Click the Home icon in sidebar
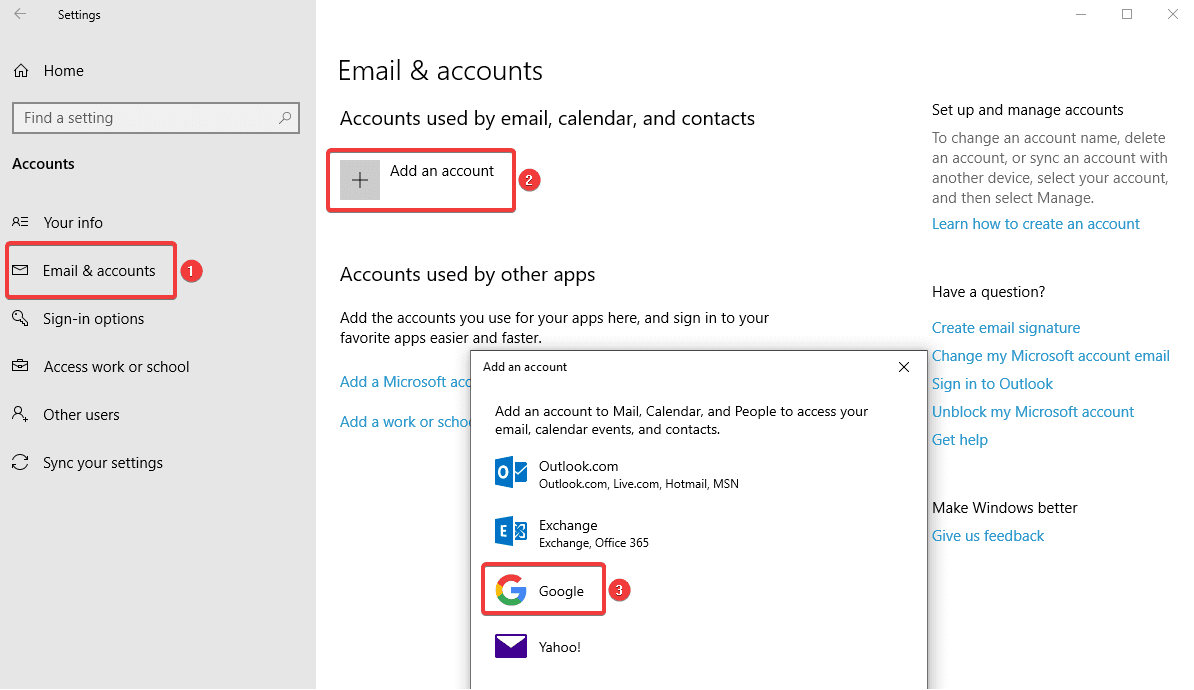 click(x=20, y=71)
